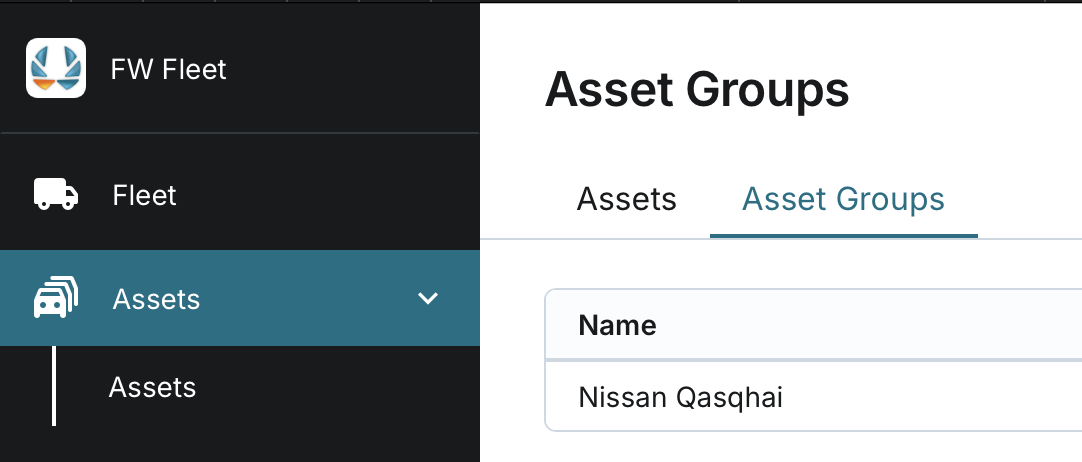
Task: Select the Asset Groups tab
Action: point(843,199)
